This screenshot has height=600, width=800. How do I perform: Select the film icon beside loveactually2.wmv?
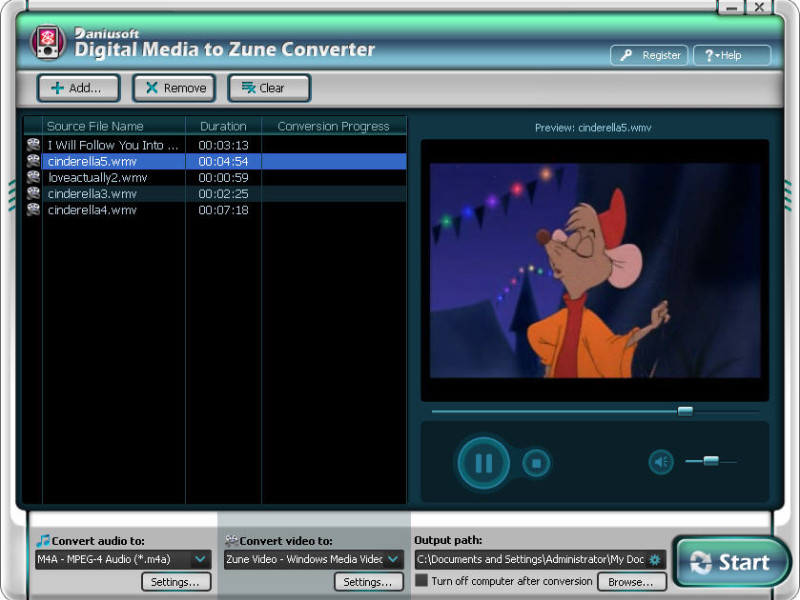pyautogui.click(x=33, y=178)
